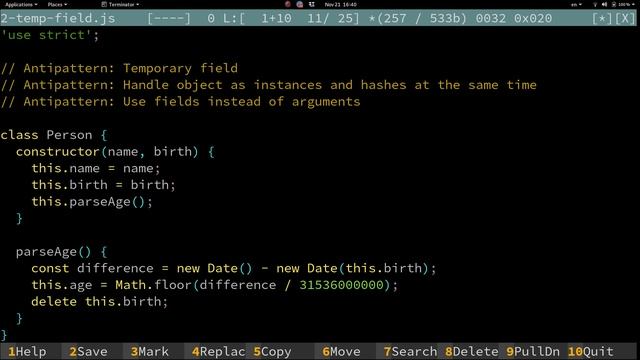The image size is (640, 360).
Task: Click the 'this.name = name;' line
Action: tap(96, 168)
